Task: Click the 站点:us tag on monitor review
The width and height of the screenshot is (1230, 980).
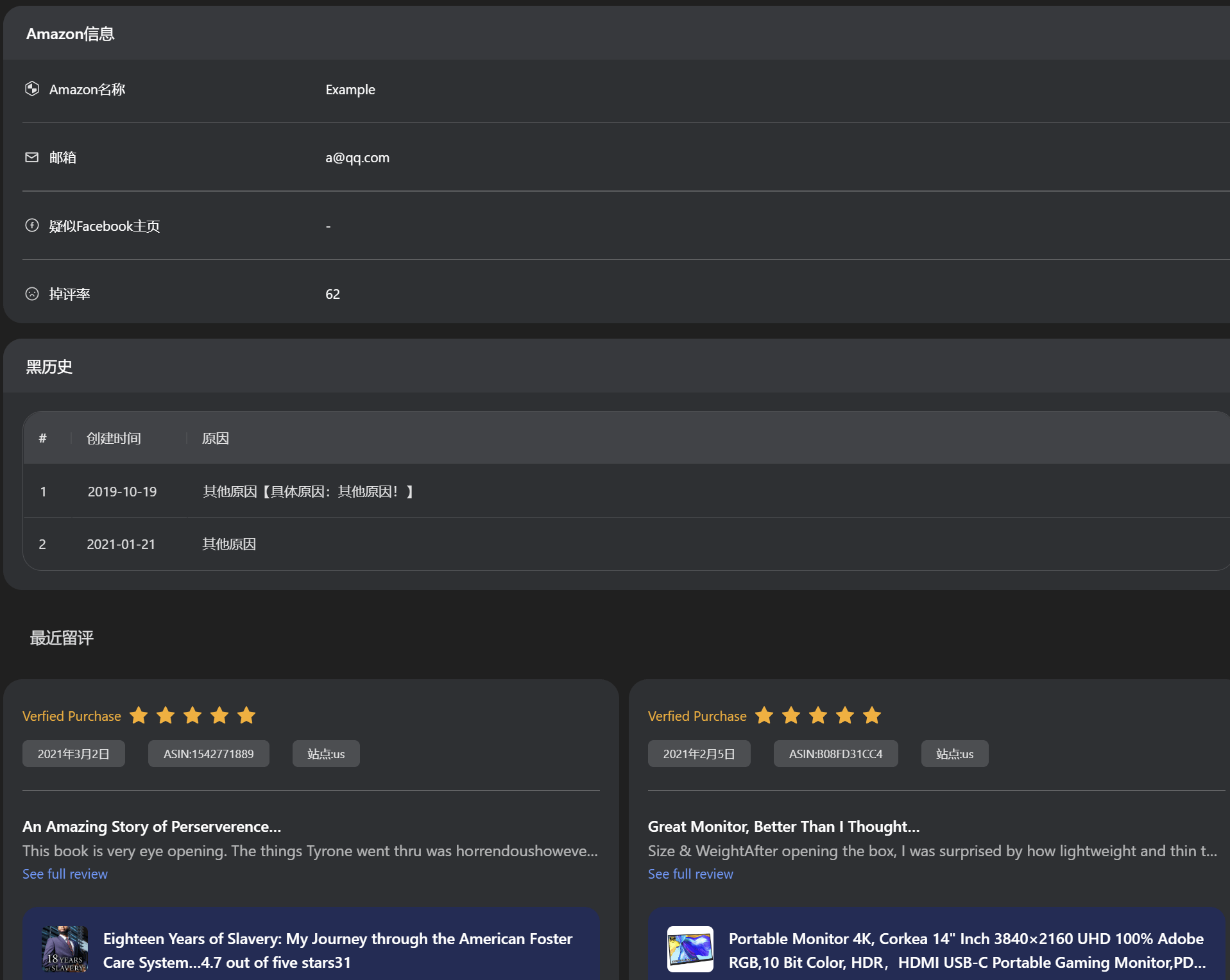Action: pyautogui.click(x=954, y=754)
